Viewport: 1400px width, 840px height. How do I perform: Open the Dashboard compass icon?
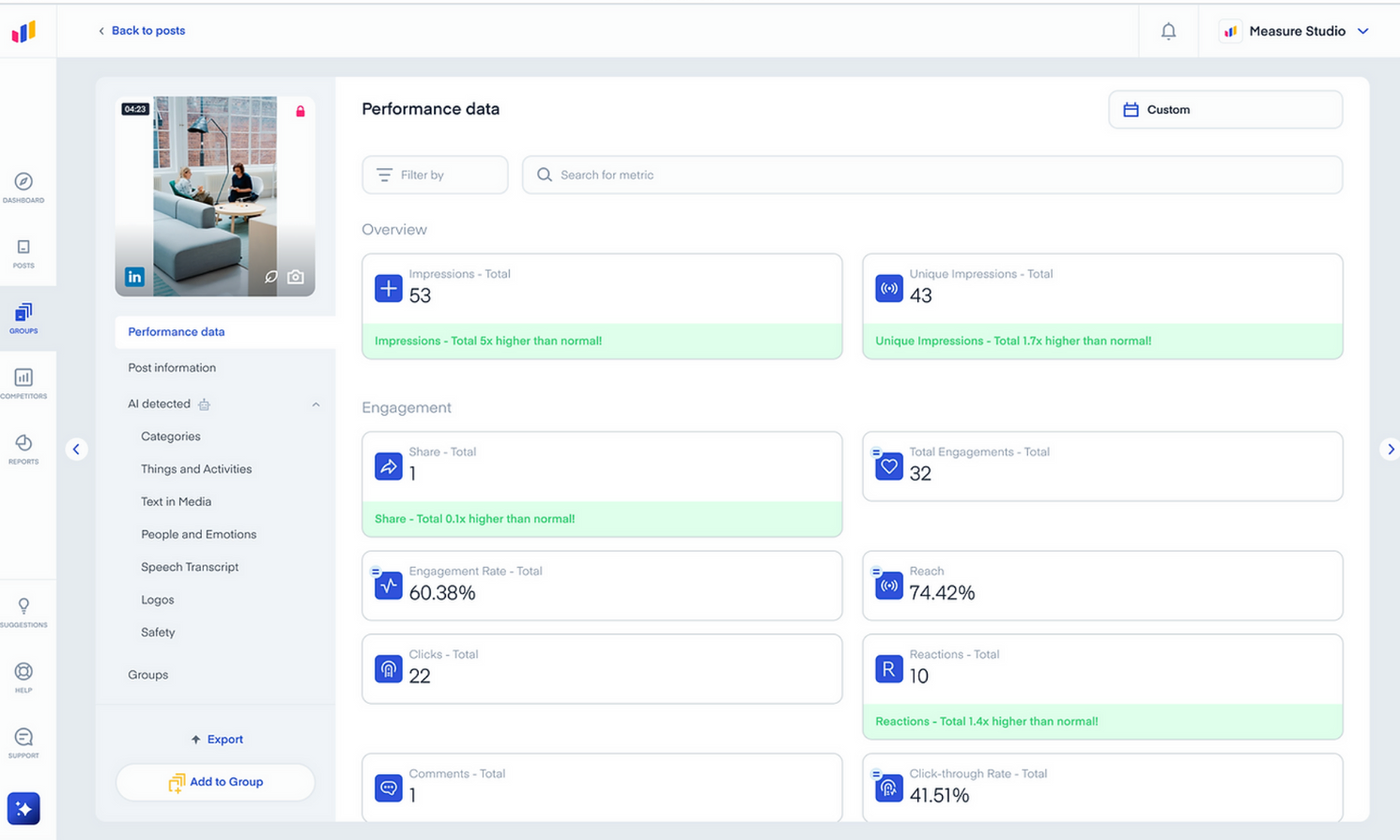click(24, 181)
